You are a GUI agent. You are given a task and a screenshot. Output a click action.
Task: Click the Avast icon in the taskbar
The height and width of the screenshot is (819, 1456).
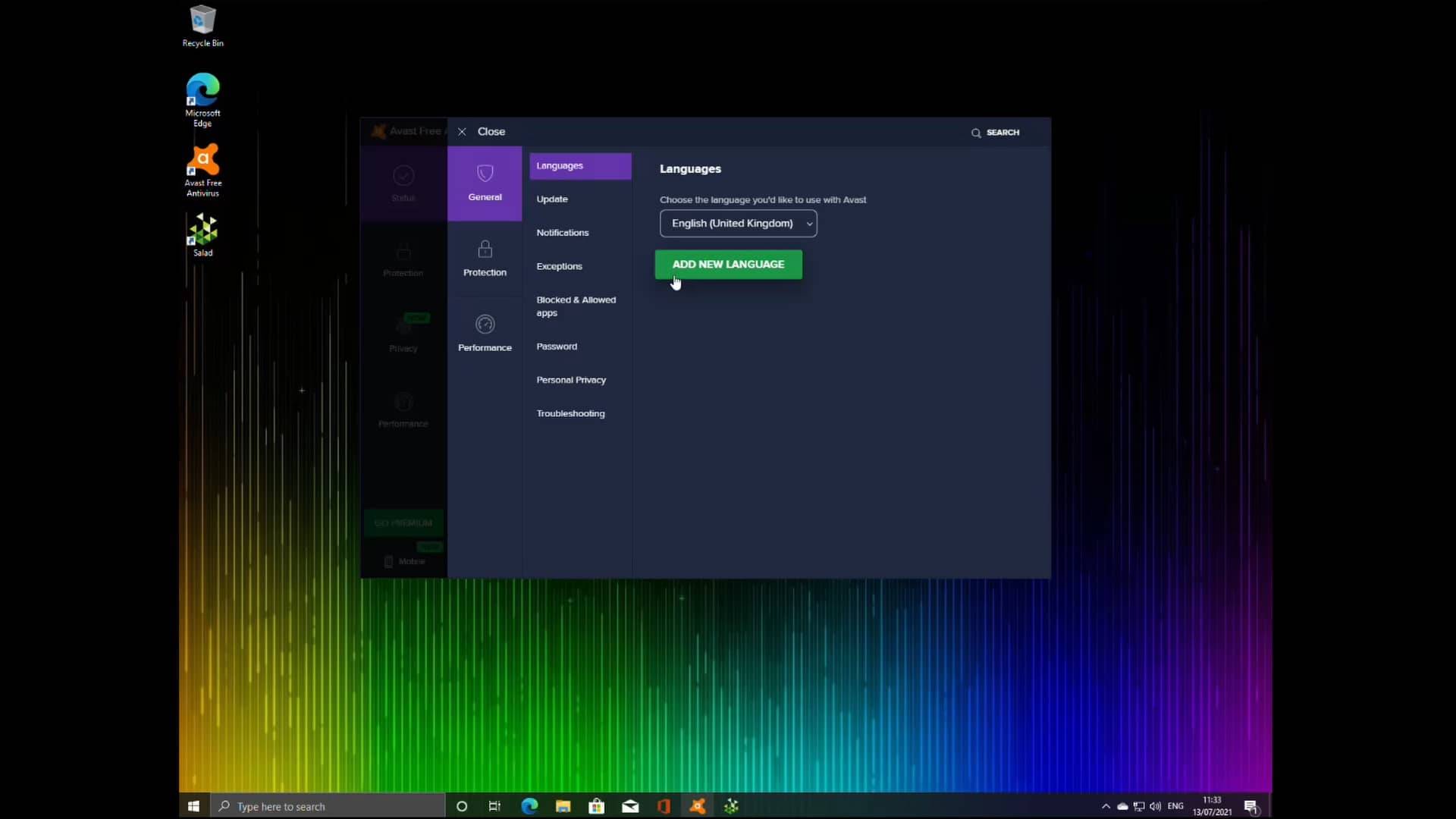(x=698, y=806)
